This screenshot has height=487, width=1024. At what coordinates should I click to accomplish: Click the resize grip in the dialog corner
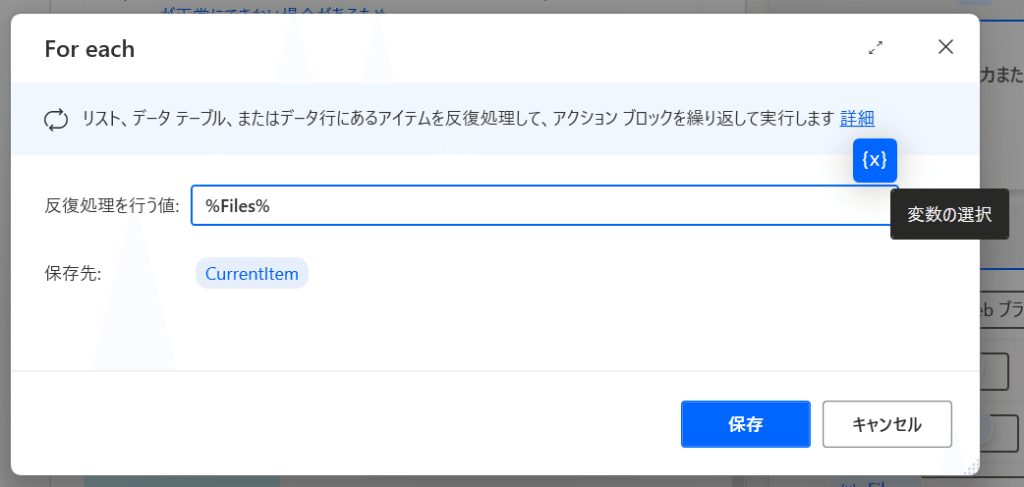click(972, 466)
